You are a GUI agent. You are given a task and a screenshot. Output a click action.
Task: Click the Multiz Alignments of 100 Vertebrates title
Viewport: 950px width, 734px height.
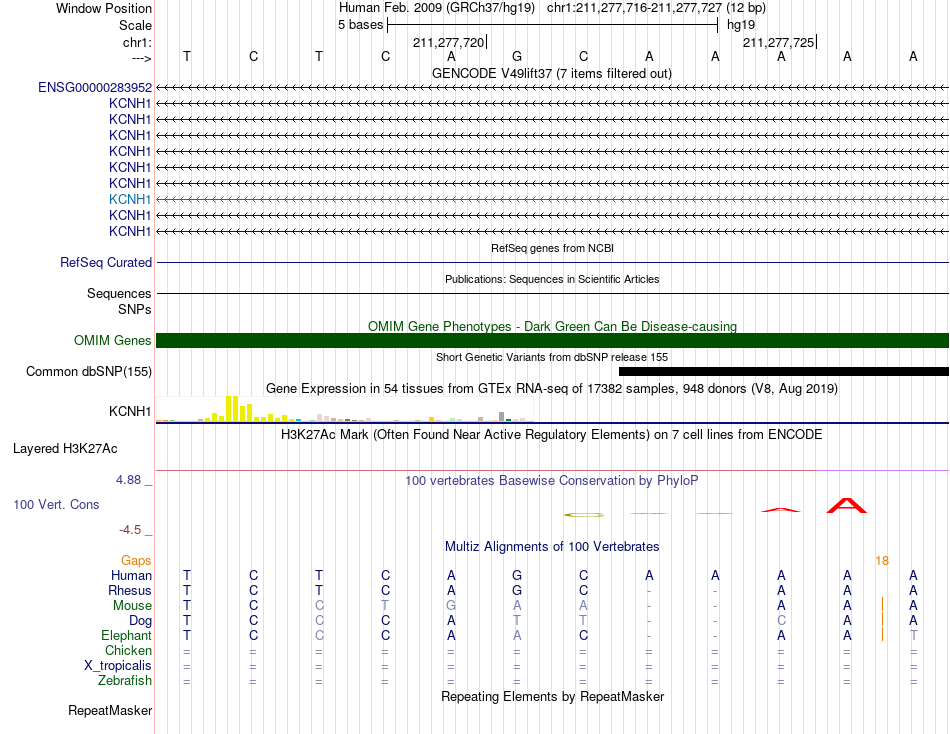coord(552,547)
